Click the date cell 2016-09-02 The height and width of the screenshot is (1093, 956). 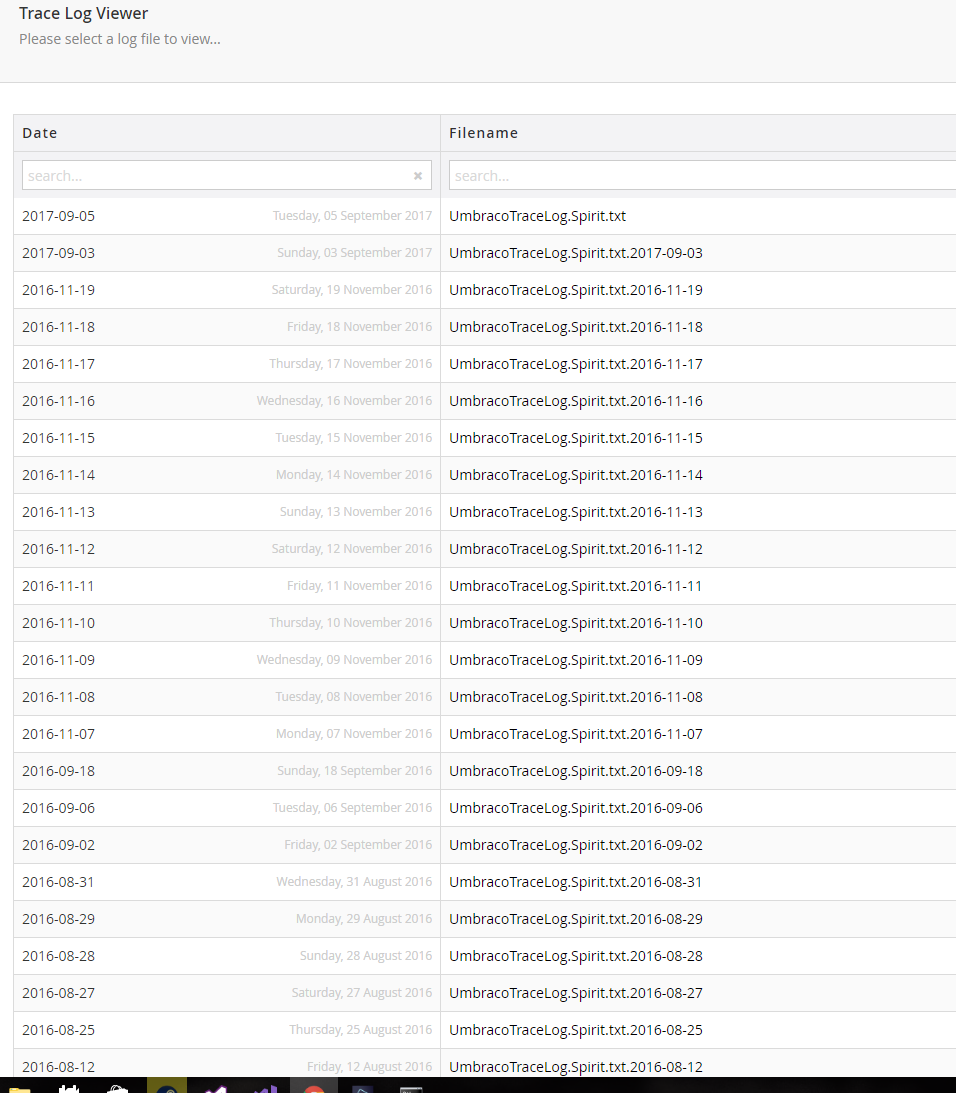[x=59, y=844]
